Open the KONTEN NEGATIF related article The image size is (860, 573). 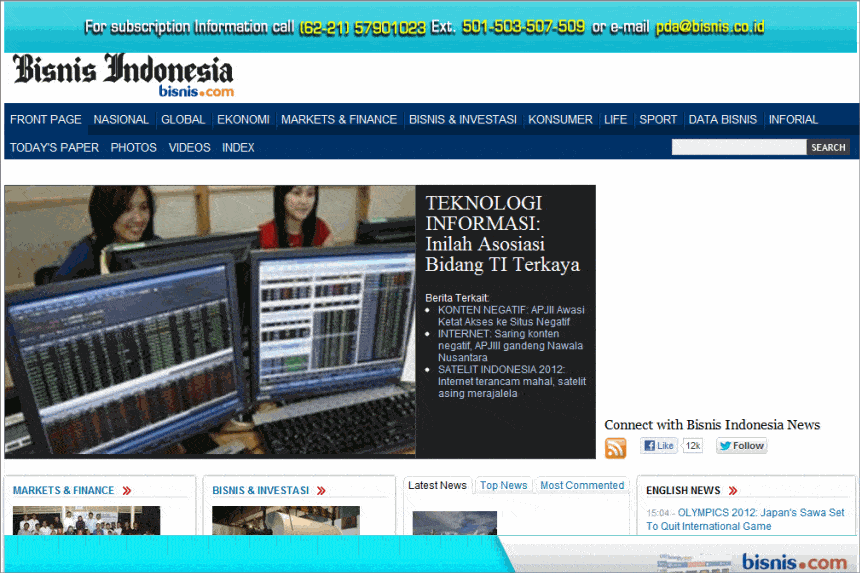(x=511, y=316)
